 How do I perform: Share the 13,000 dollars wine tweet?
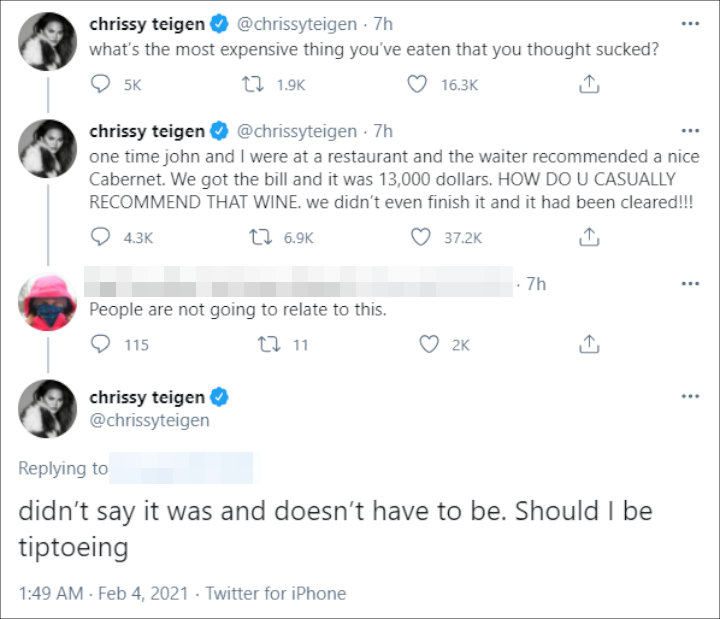589,237
